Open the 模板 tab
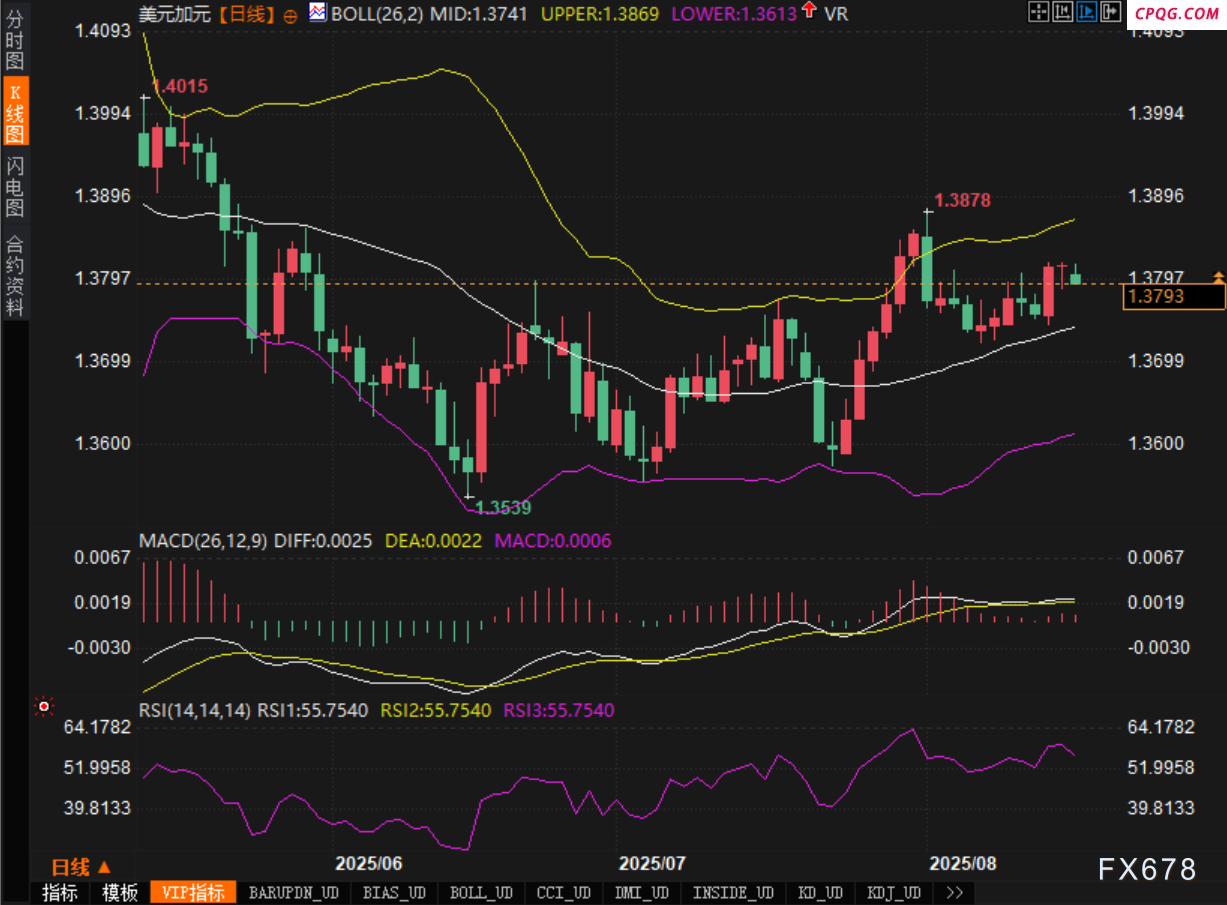The image size is (1227, 905). 120,893
